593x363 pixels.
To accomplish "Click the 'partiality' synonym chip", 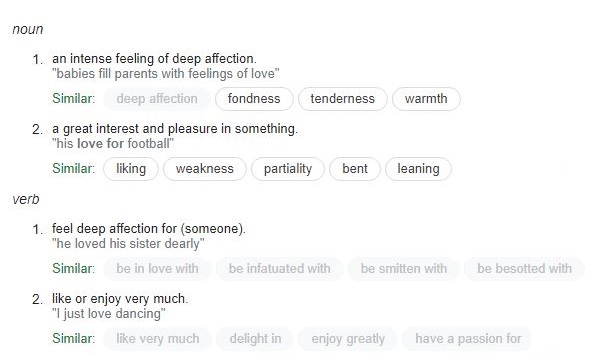I will (288, 169).
